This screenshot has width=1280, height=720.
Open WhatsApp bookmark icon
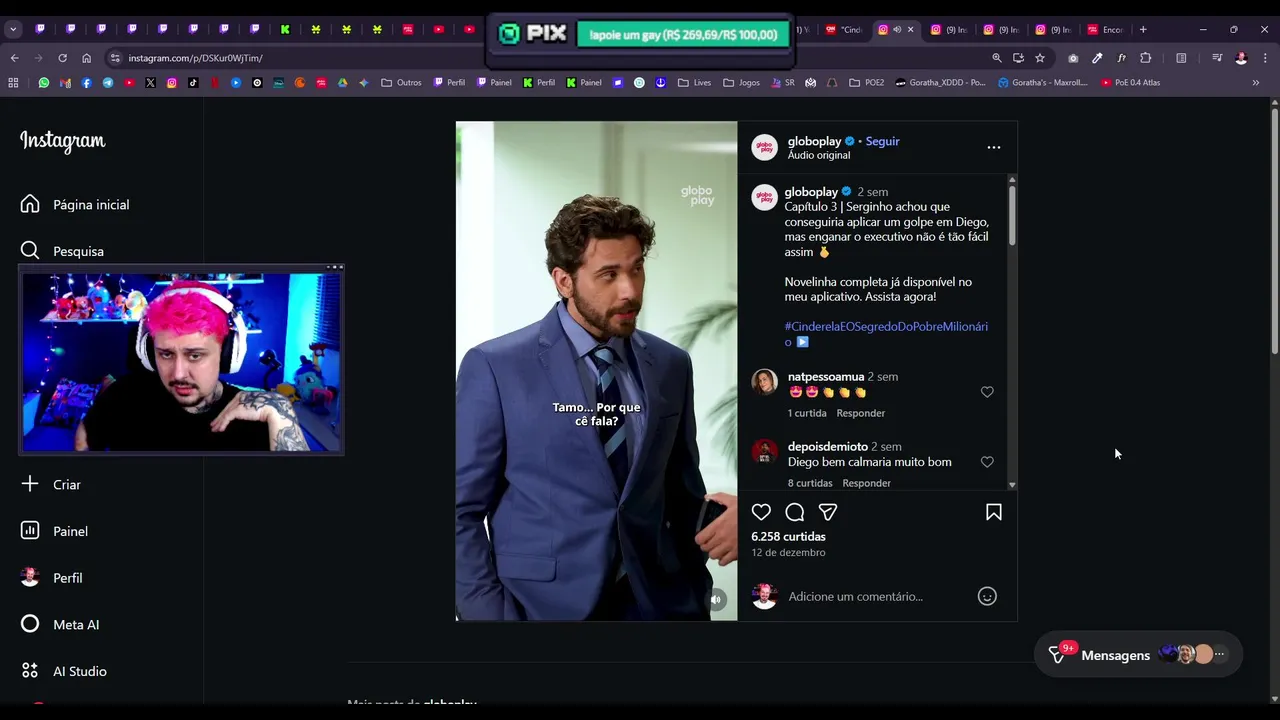[43, 83]
